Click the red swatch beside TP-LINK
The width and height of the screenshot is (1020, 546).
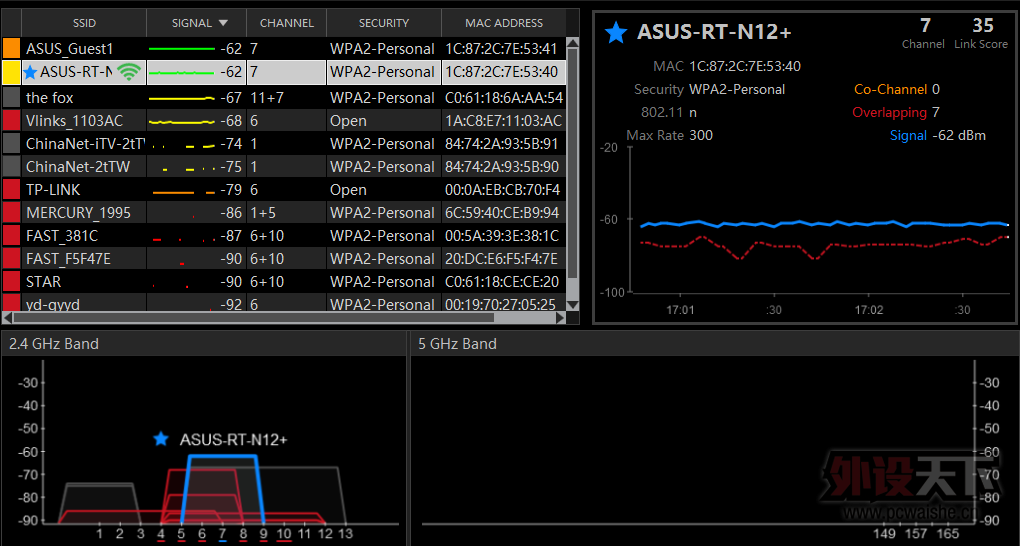(12, 189)
